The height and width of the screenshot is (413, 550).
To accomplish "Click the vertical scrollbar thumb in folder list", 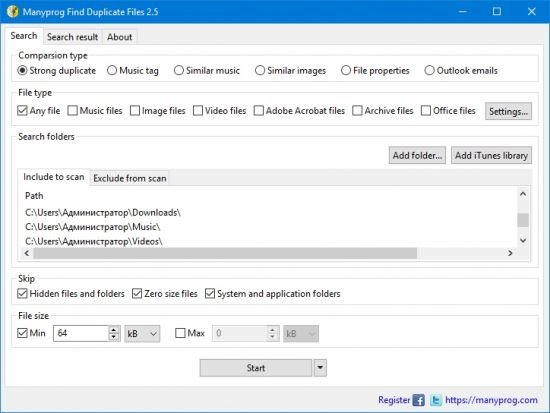I will (523, 220).
